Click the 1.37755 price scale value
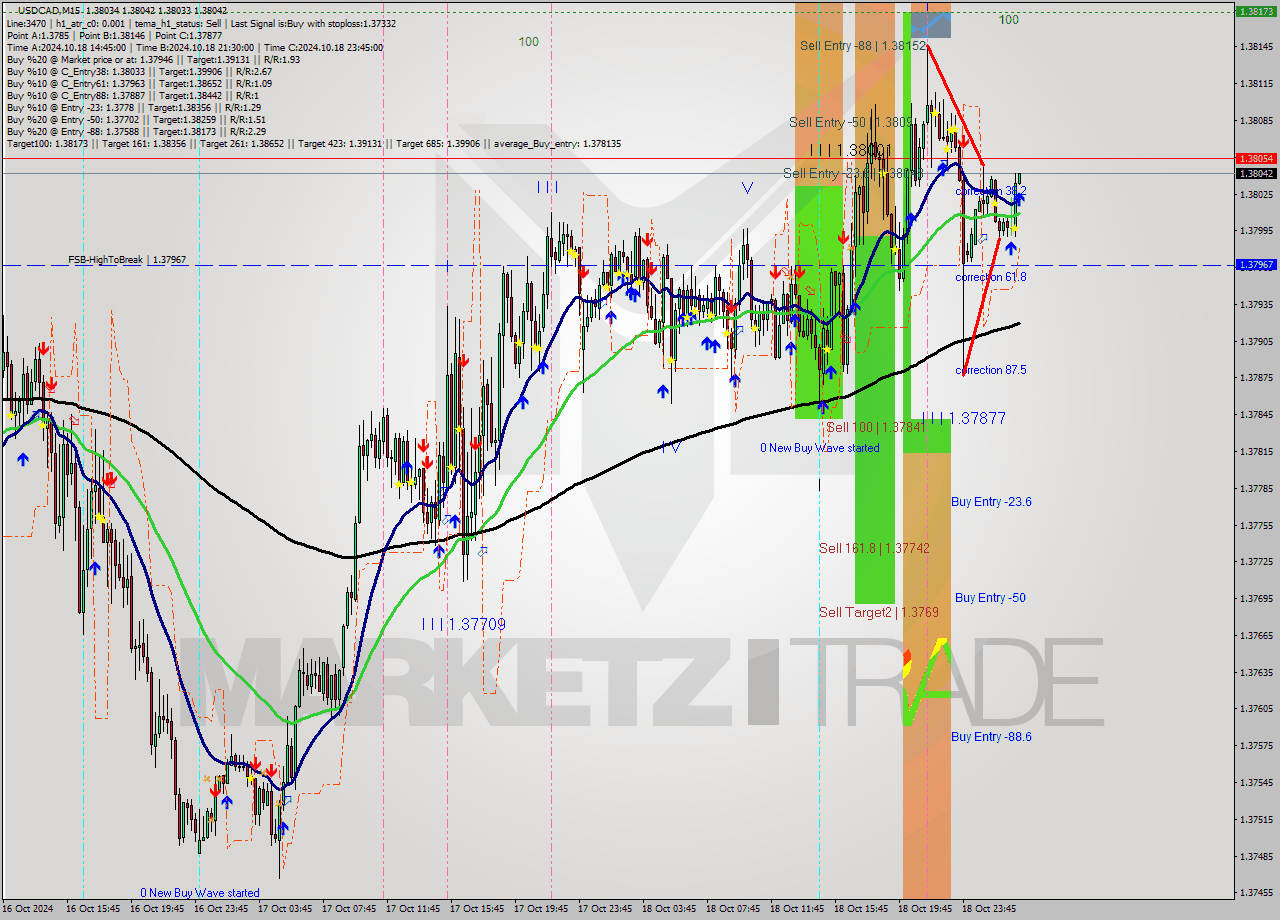 [1256, 525]
